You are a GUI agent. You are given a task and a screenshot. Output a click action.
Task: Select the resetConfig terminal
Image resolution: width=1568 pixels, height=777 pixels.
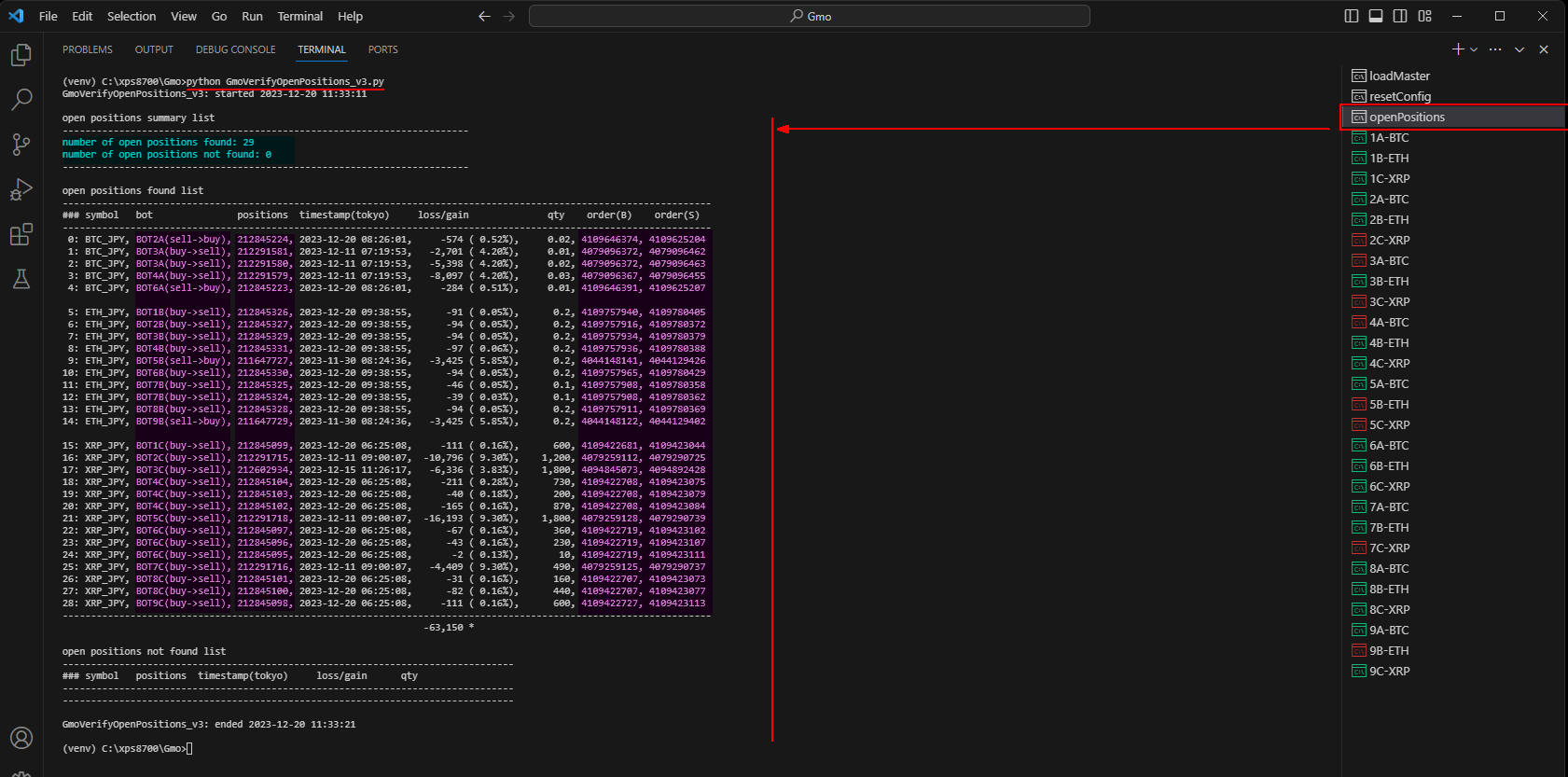pos(1454,96)
